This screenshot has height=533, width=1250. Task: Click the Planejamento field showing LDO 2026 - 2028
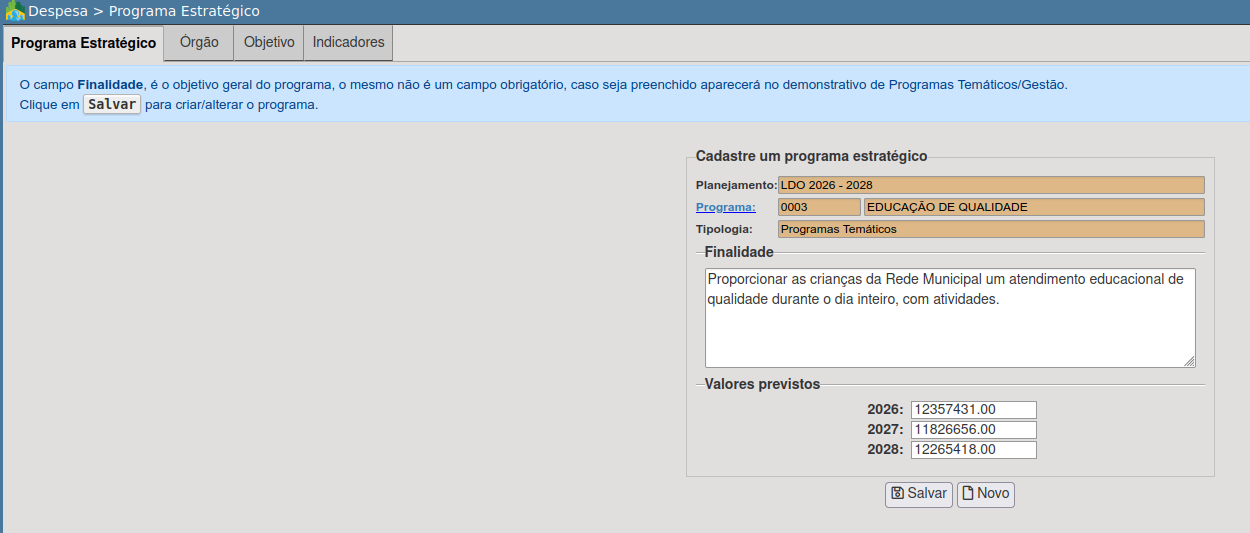pos(990,185)
